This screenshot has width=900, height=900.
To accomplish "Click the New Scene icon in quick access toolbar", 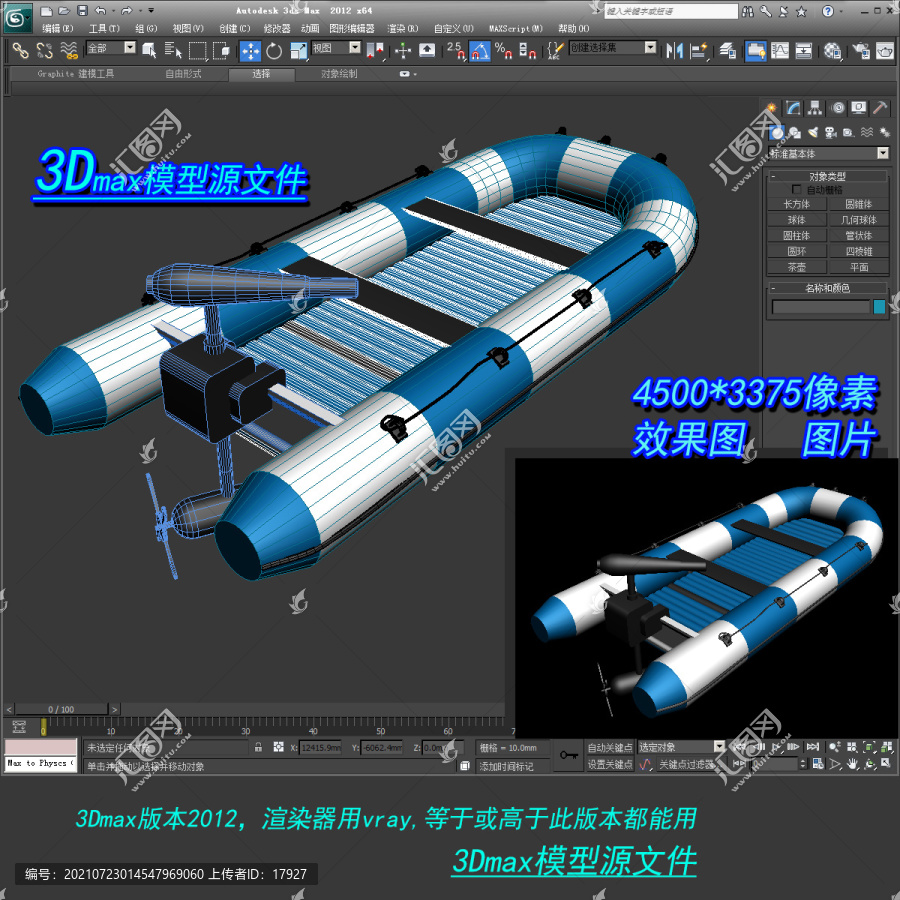I will pos(47,11).
